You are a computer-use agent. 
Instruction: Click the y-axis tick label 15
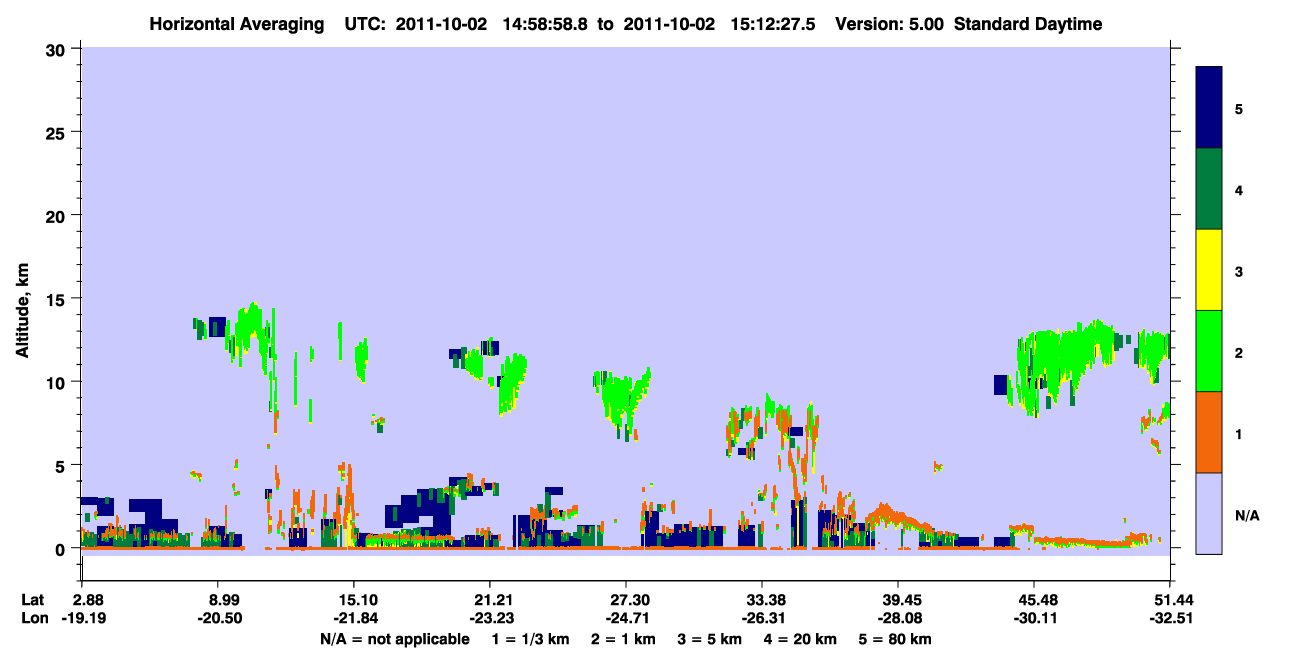pos(58,299)
